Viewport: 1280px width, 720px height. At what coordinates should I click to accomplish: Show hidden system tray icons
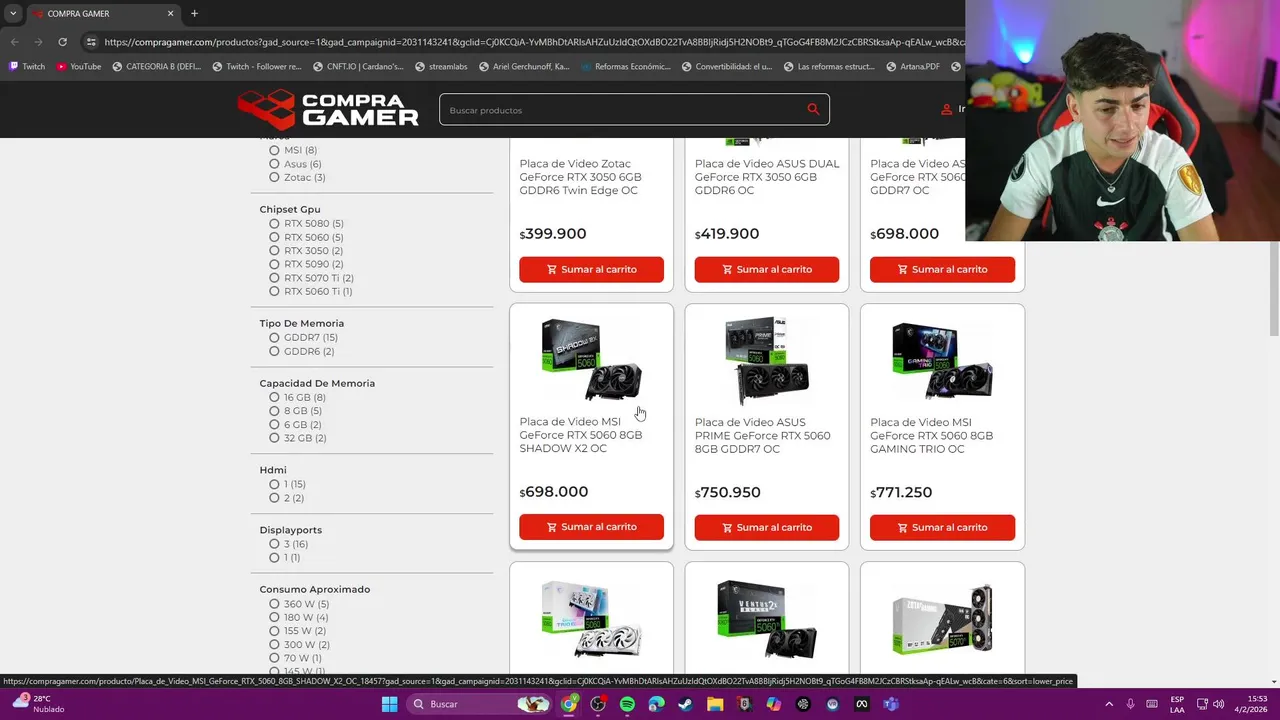[x=1109, y=704]
